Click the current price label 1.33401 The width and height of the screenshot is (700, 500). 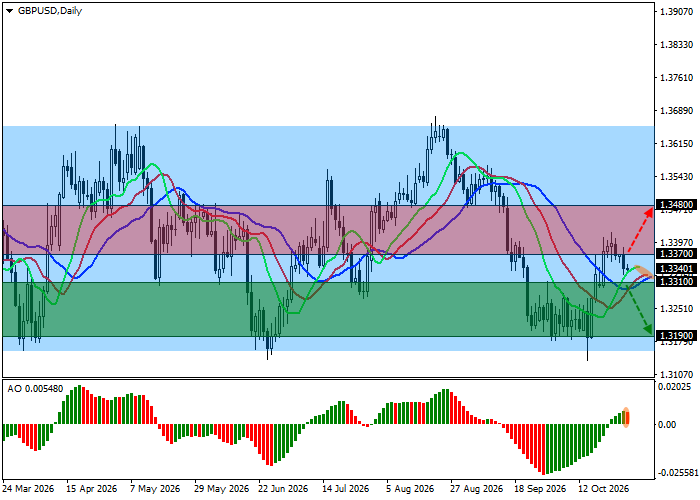[x=677, y=269]
